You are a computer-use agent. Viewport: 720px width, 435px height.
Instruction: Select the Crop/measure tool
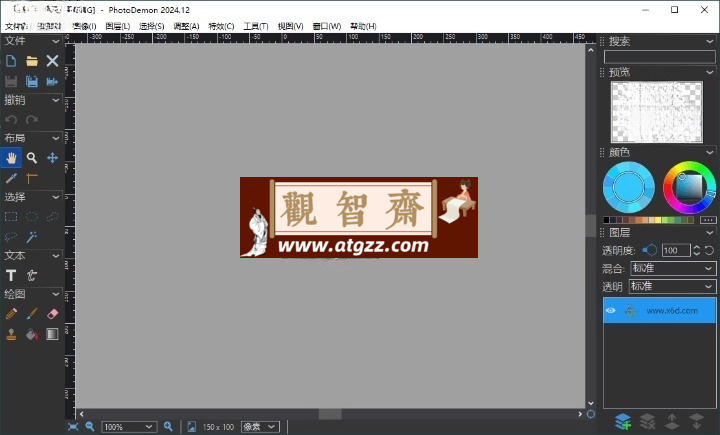[x=32, y=178]
